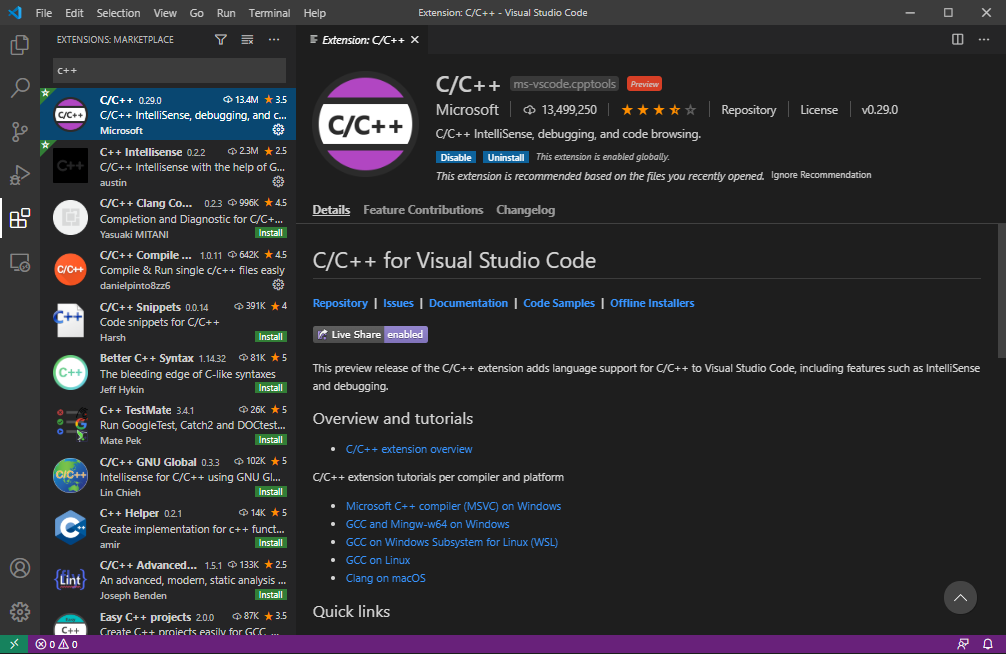The height and width of the screenshot is (654, 1006).
Task: Open the Remote Explorer view
Action: coord(20,262)
